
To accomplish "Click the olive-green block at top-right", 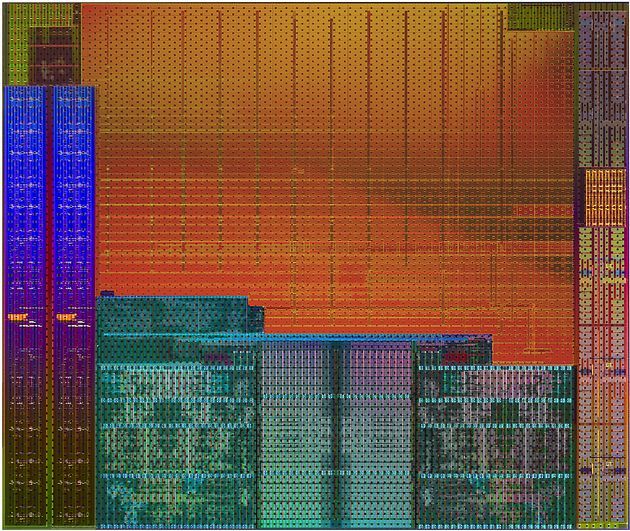I will 541,16.
